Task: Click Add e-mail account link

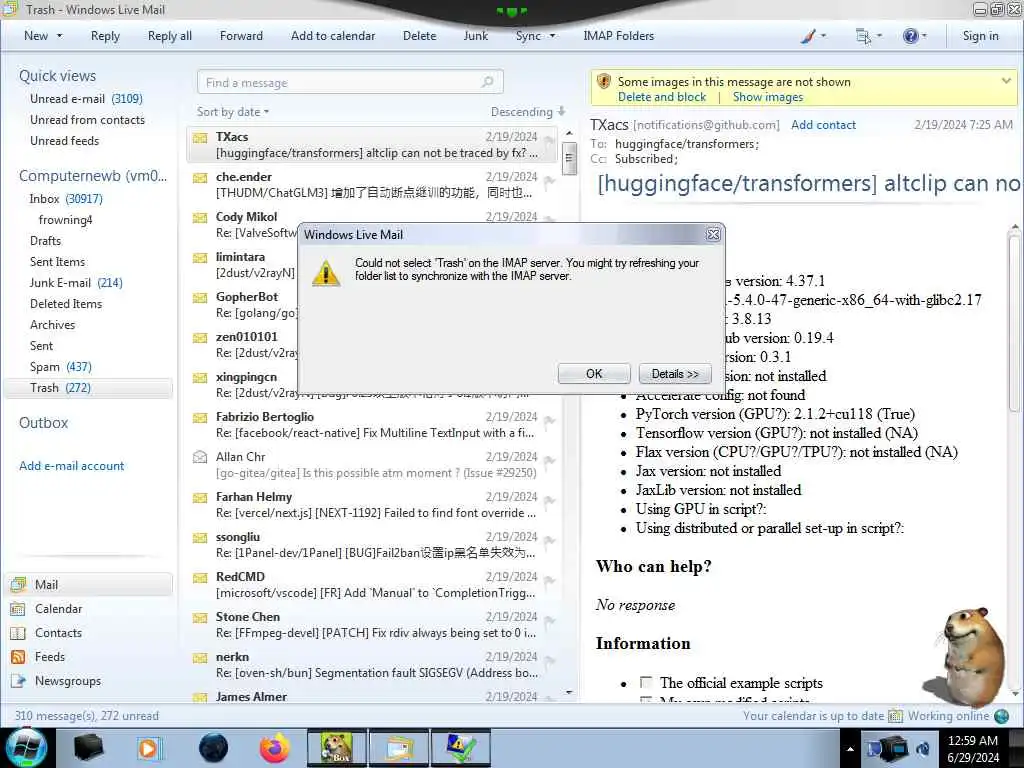Action: coord(71,466)
